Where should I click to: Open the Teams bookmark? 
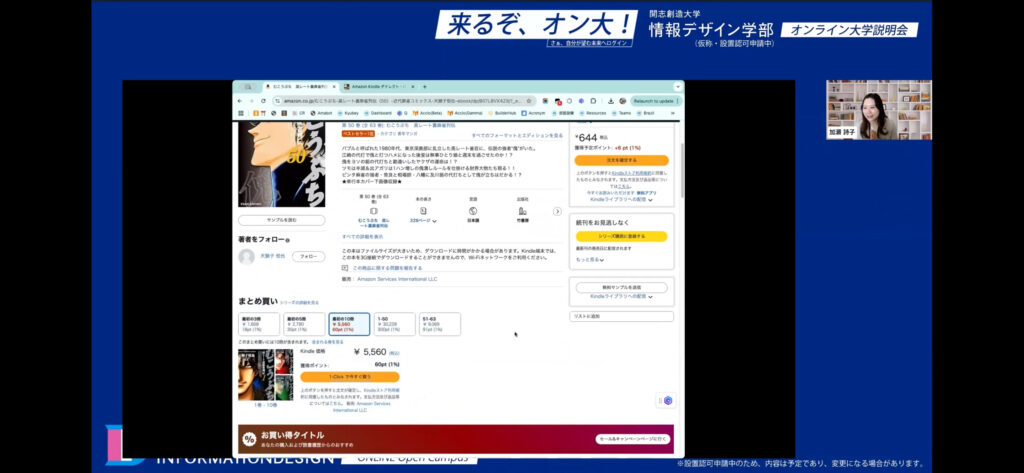point(621,113)
